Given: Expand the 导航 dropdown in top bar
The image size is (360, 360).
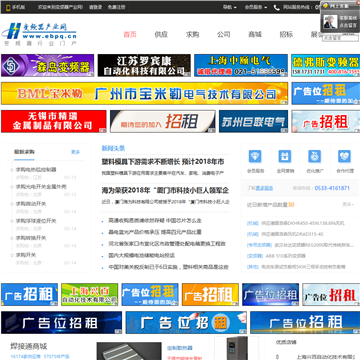Looking at the screenshot, I should coord(229,7).
